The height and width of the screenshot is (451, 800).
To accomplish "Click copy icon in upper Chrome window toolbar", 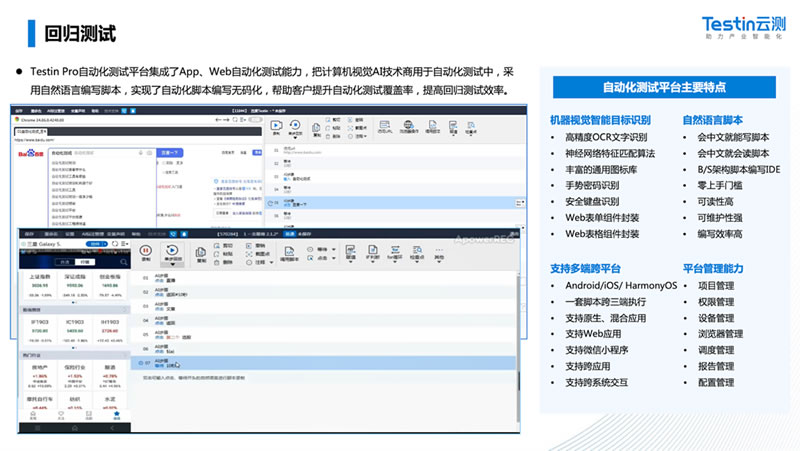I will point(316,127).
